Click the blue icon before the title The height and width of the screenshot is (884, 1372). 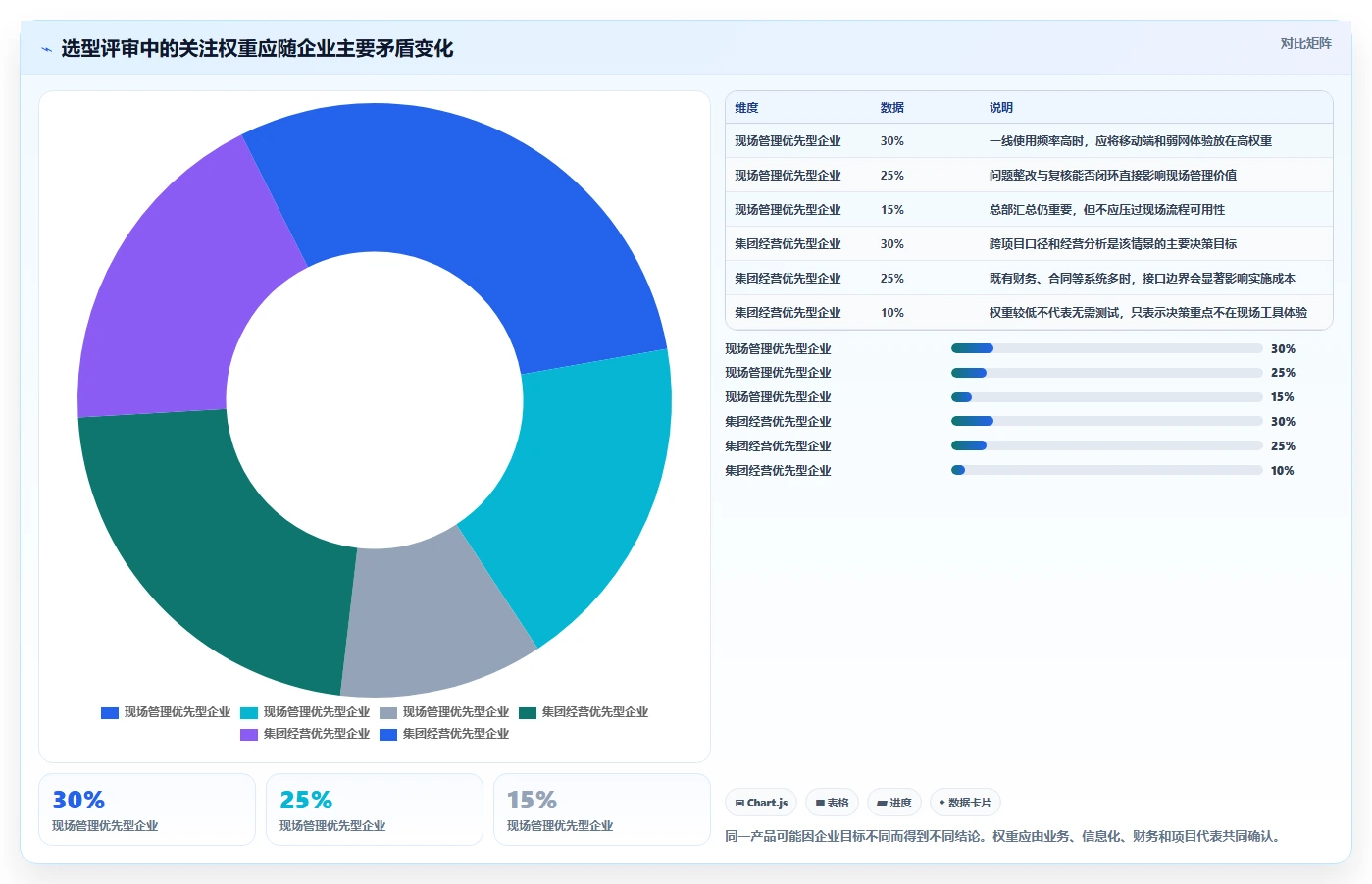(46, 49)
